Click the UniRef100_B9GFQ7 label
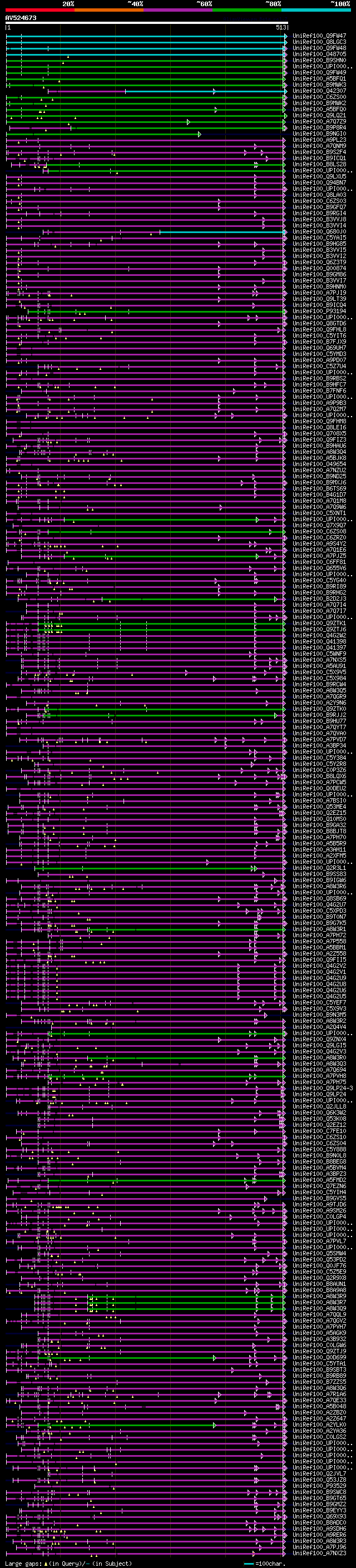This screenshot has height=1568, width=356. [x=319, y=207]
